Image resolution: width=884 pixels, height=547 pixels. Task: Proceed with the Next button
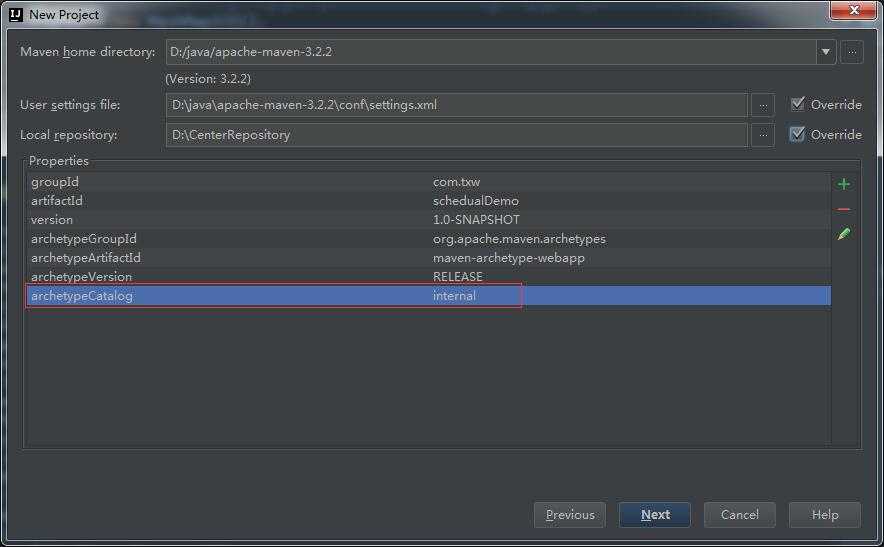[x=655, y=515]
